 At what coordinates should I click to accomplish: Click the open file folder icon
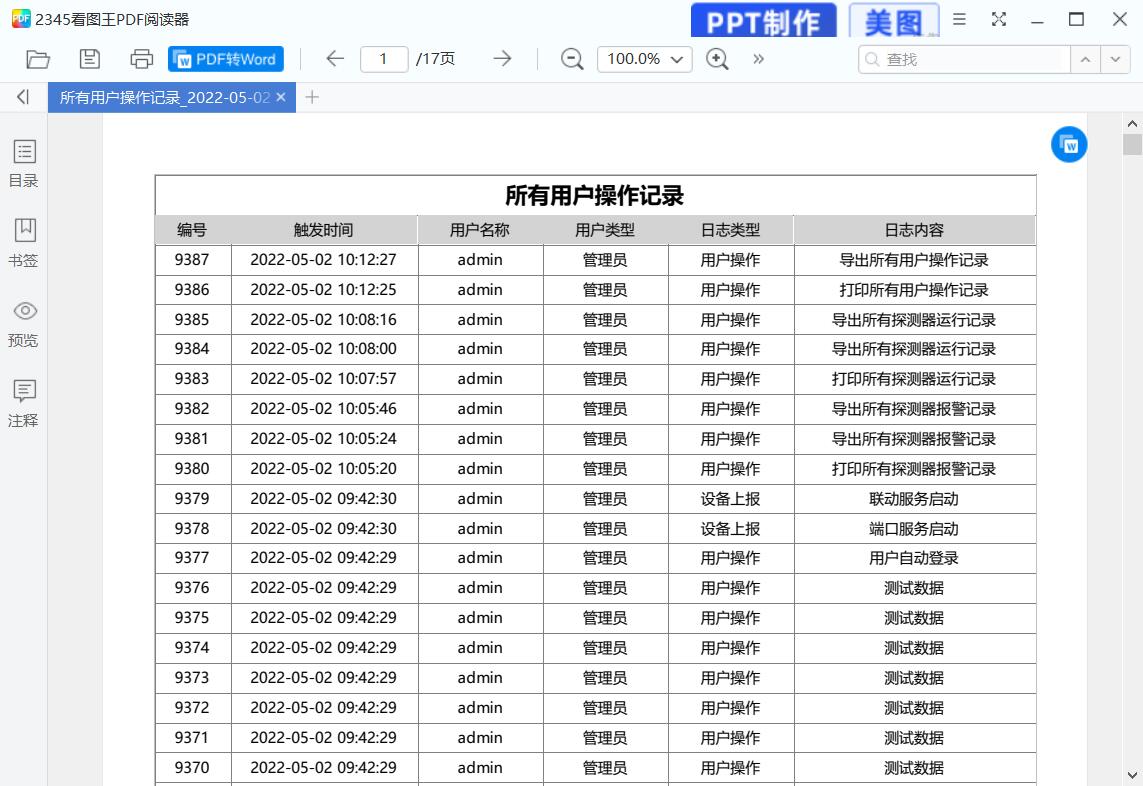pos(38,59)
